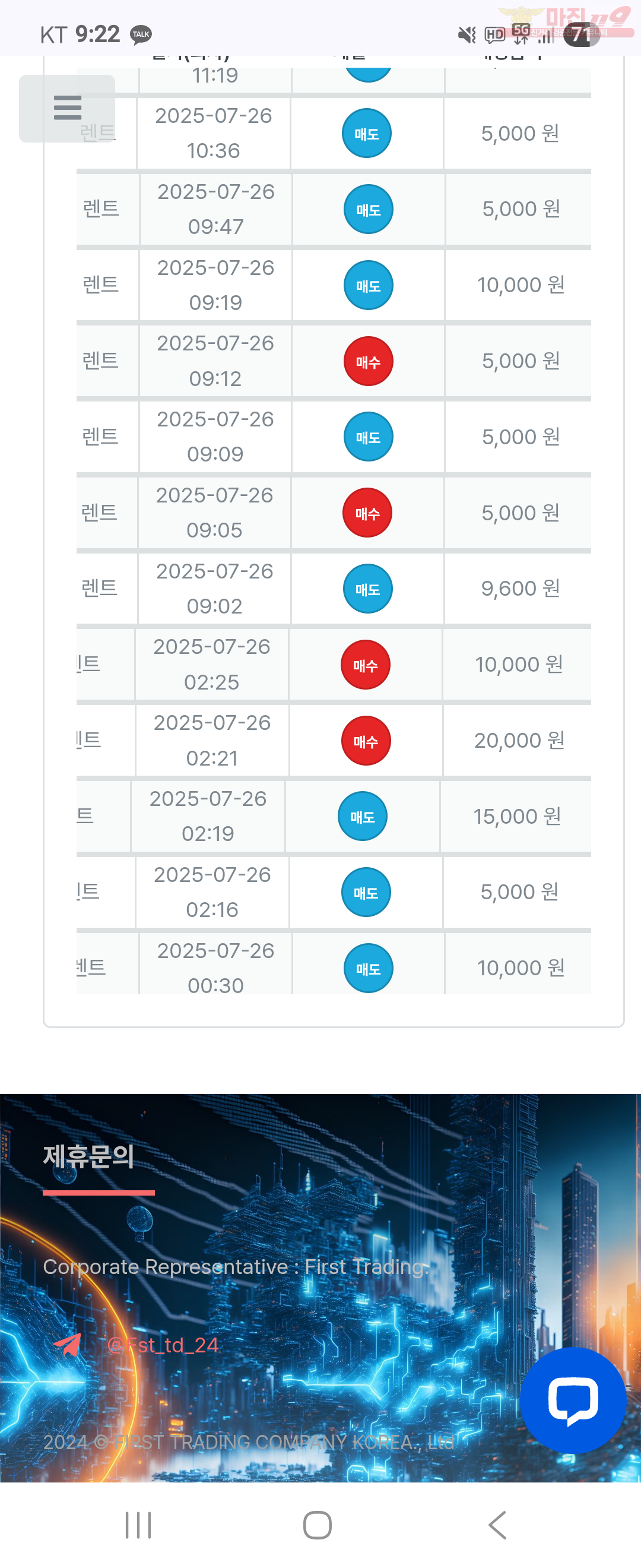Tap the Android back navigation button
The height and width of the screenshot is (1568, 641).
point(497,1525)
